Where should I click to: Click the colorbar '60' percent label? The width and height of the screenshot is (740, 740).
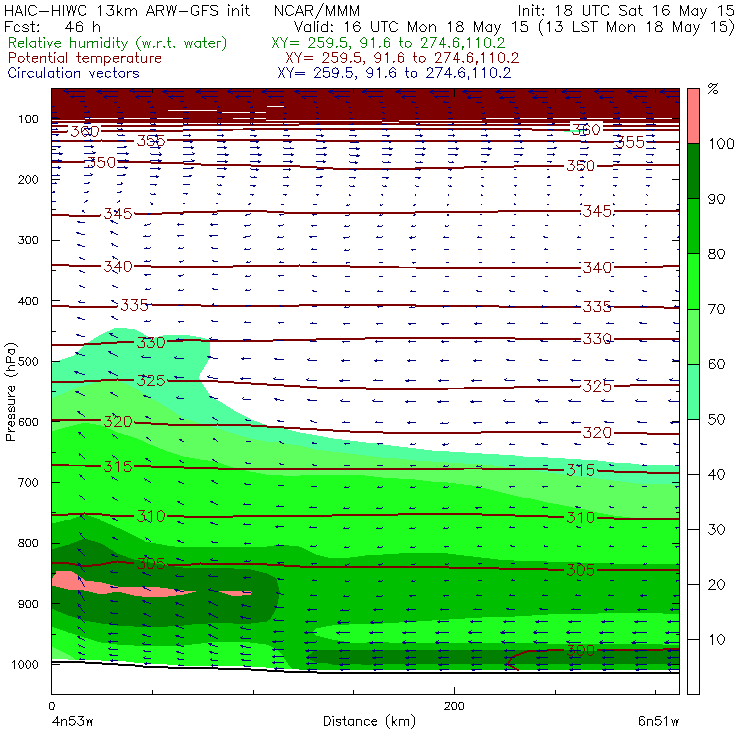pyautogui.click(x=717, y=364)
